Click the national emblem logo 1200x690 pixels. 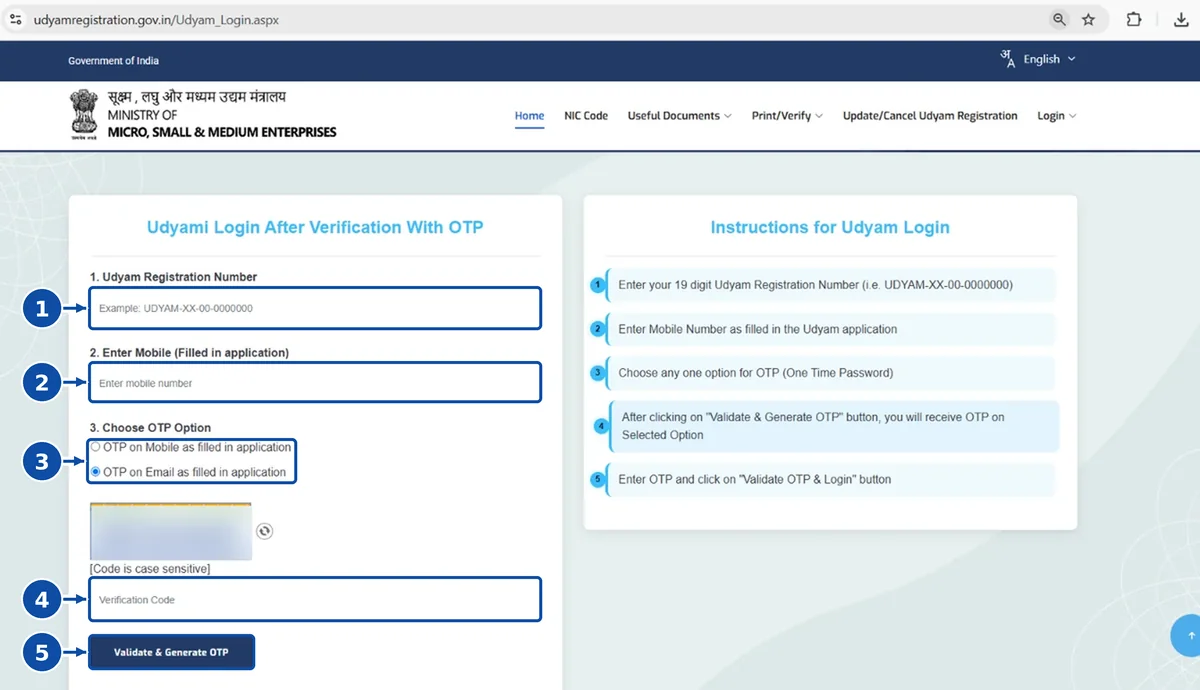[84, 115]
